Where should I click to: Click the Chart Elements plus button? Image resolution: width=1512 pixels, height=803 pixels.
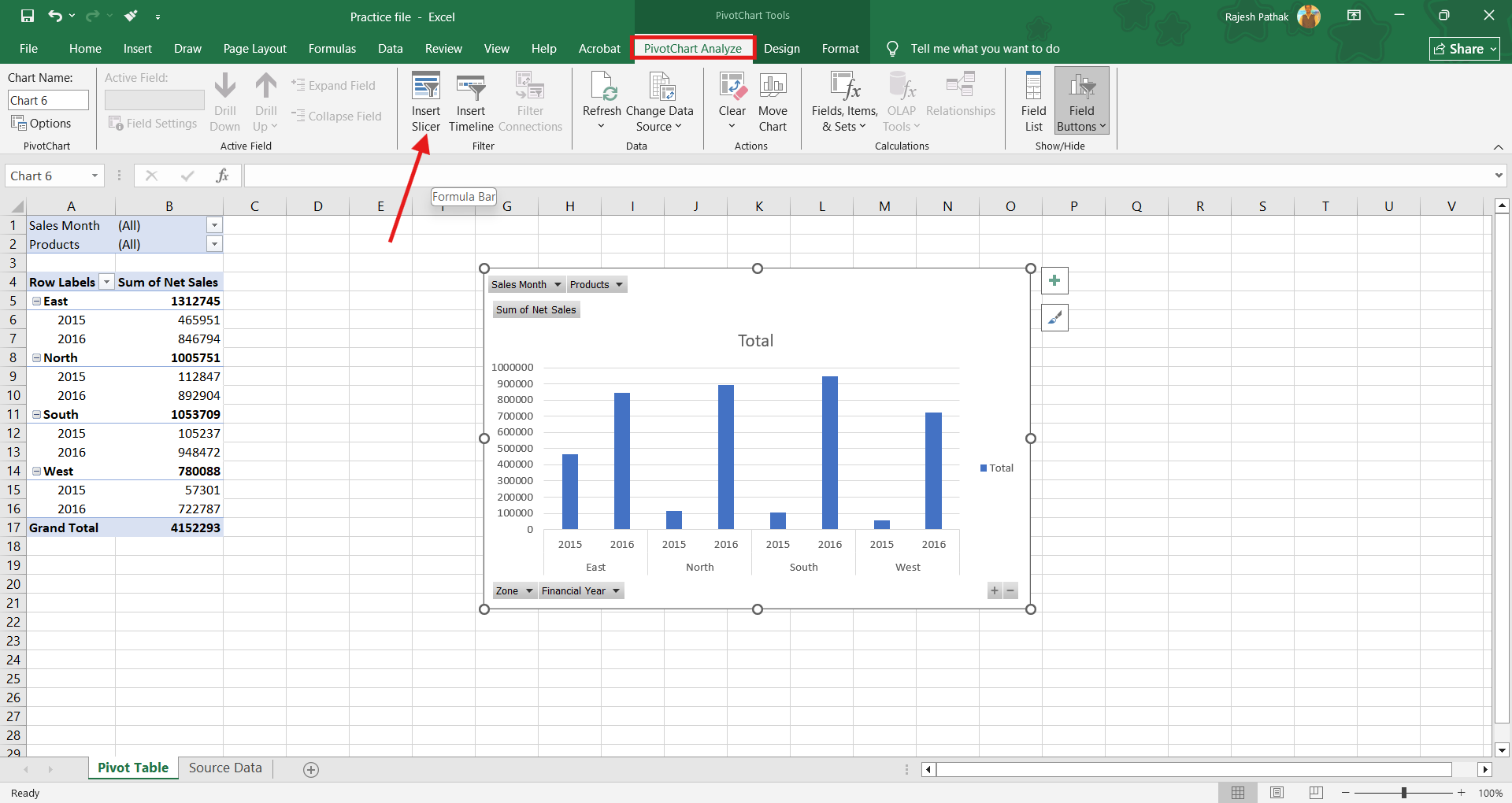point(1054,281)
